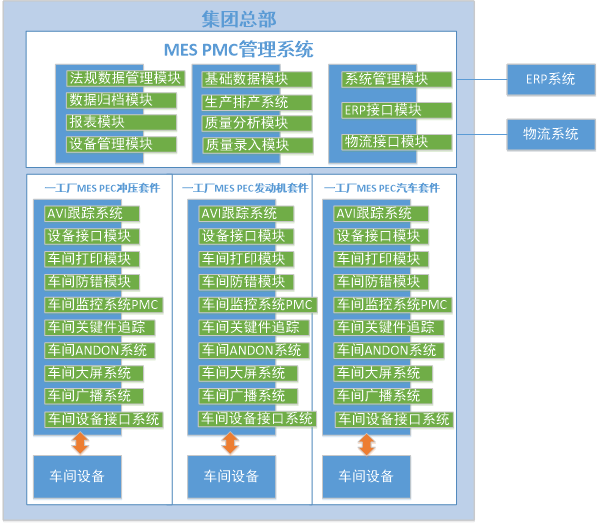Click the orange double arrow under 发动机套件
601x528 pixels.
230,443
